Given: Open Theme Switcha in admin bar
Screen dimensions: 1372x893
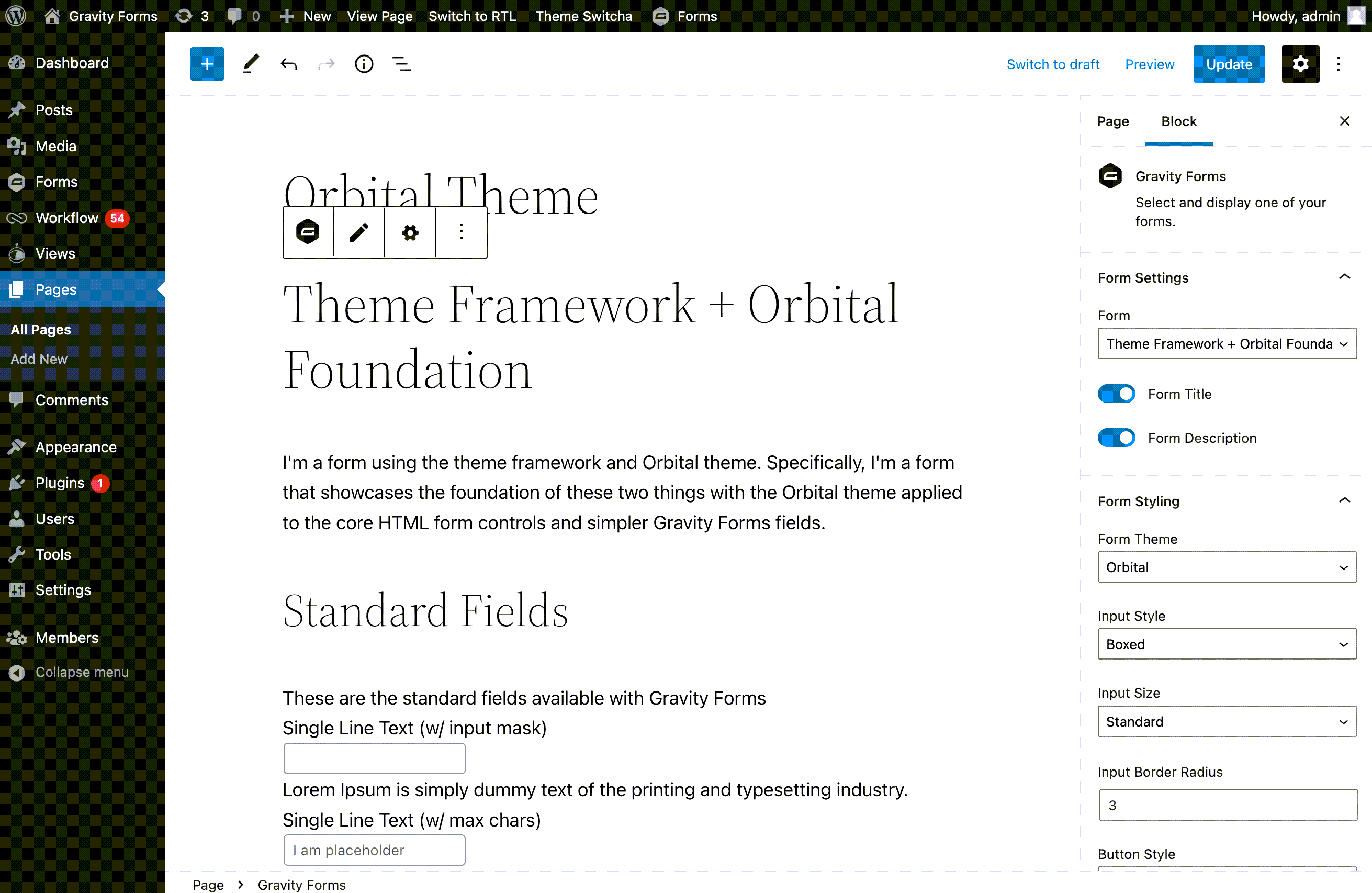Looking at the screenshot, I should [x=583, y=16].
